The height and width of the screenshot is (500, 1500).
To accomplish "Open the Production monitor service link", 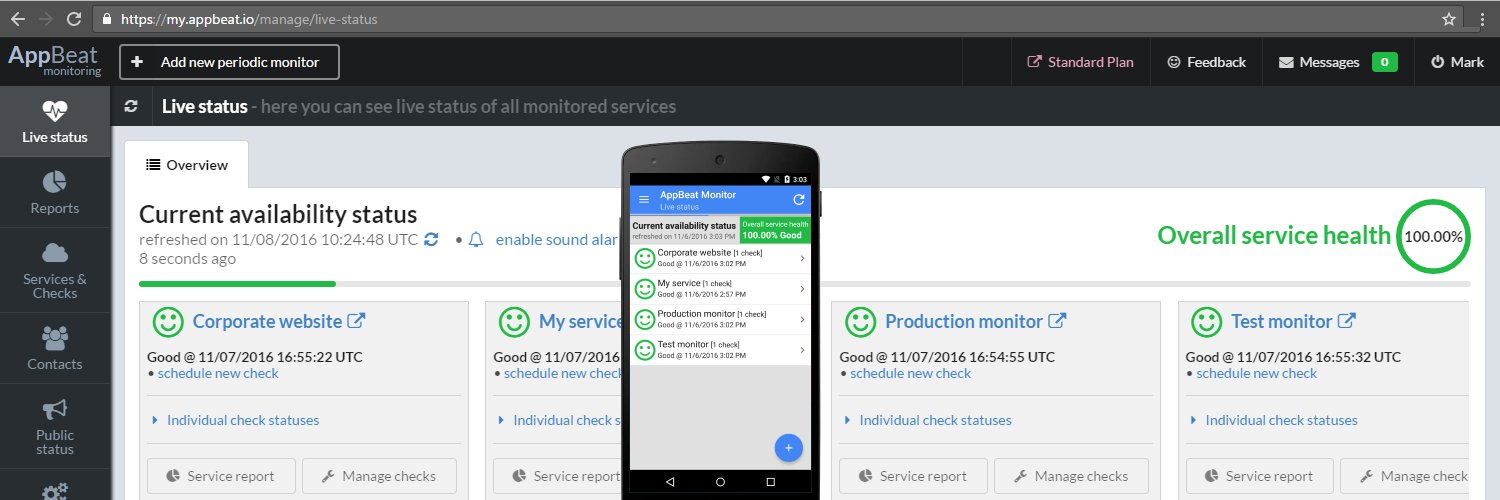I will point(963,321).
